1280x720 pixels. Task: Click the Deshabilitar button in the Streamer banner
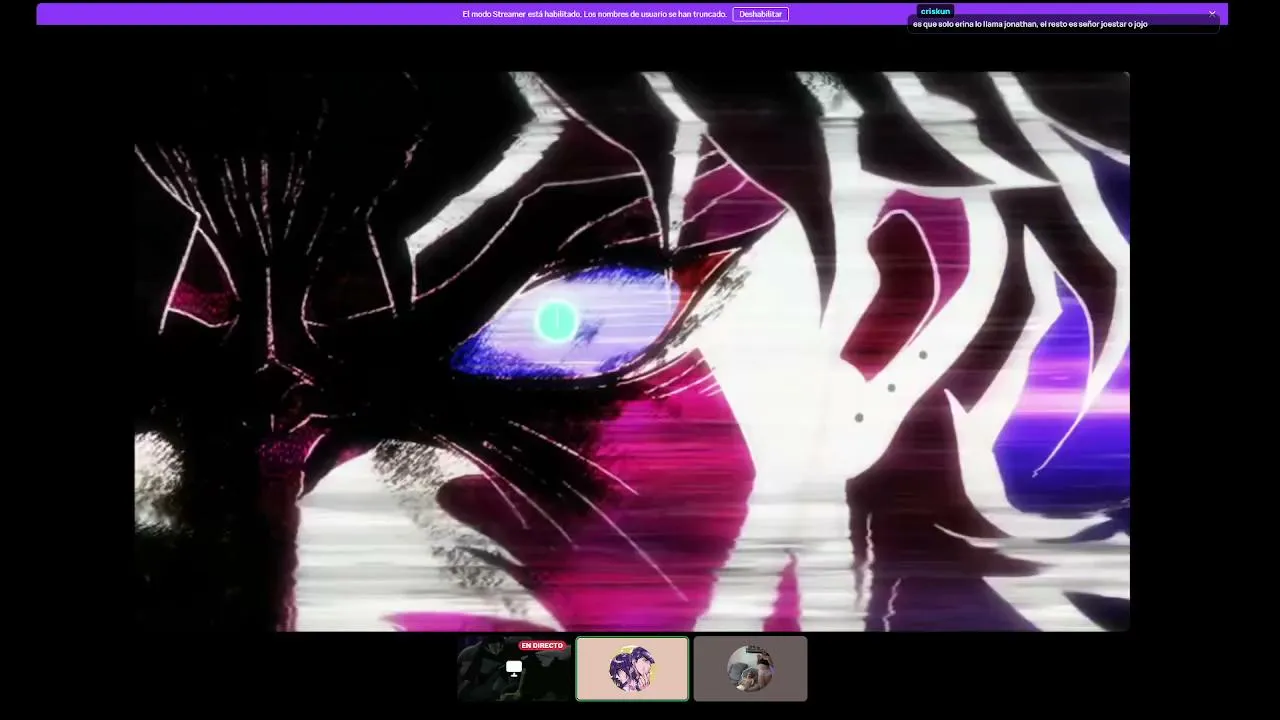pos(760,14)
